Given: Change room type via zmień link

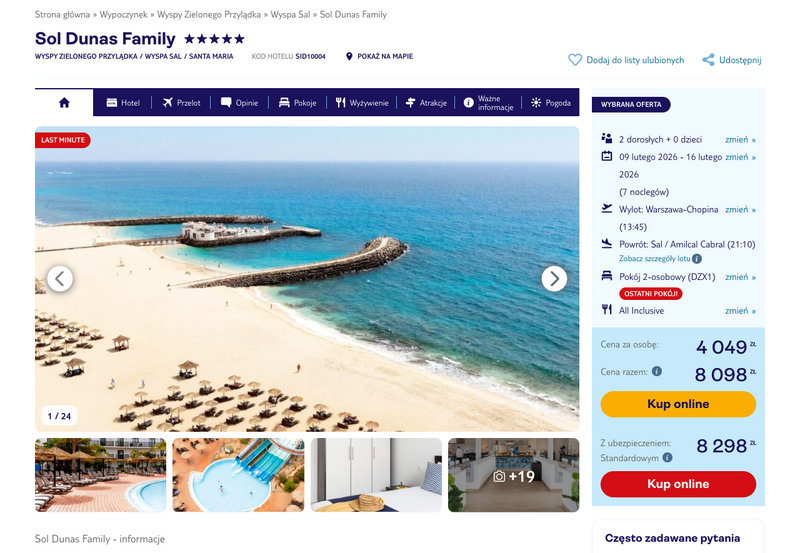Looking at the screenshot, I should click(x=740, y=277).
